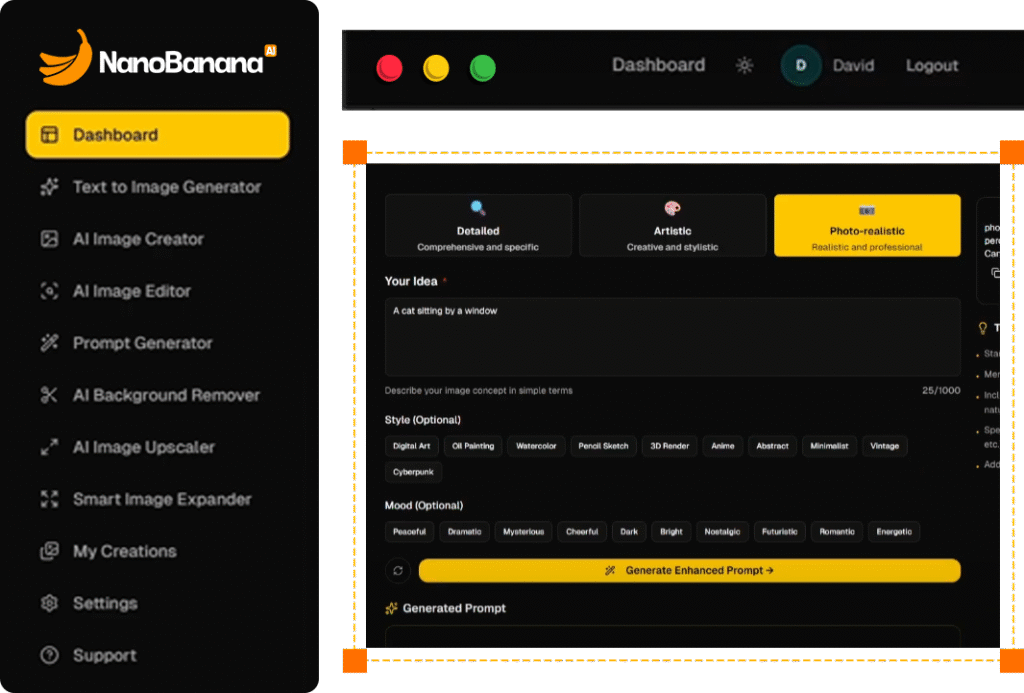Image resolution: width=1024 pixels, height=693 pixels.
Task: Open Text to Image Generator sparkle icon
Action: pyautogui.click(x=48, y=187)
